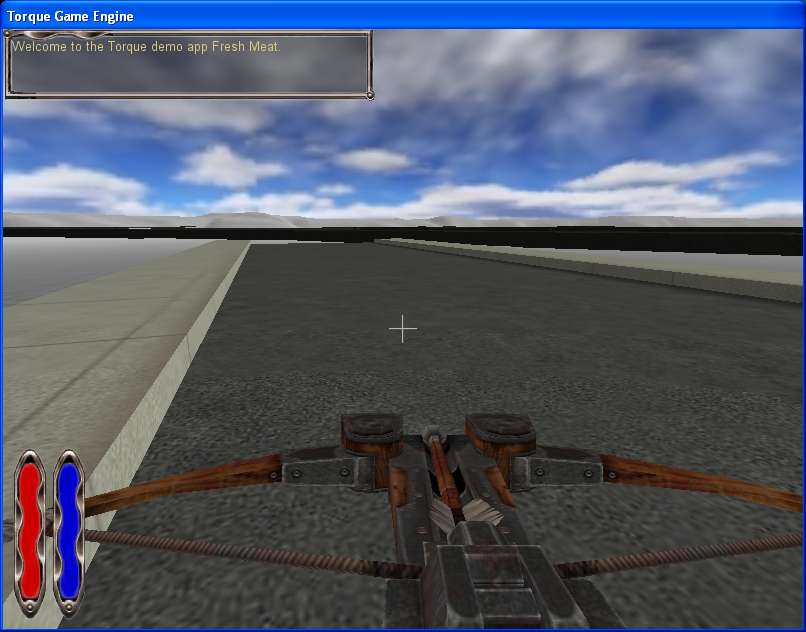Click the empty area inside the chat HUD
The width and height of the screenshot is (806, 632).
pyautogui.click(x=188, y=75)
